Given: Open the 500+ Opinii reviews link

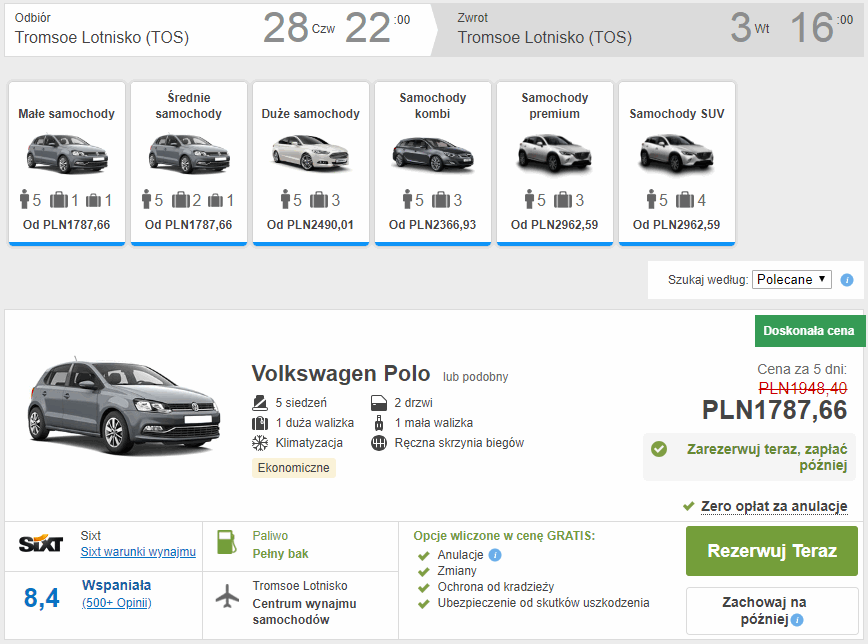Looking at the screenshot, I should click(116, 604).
